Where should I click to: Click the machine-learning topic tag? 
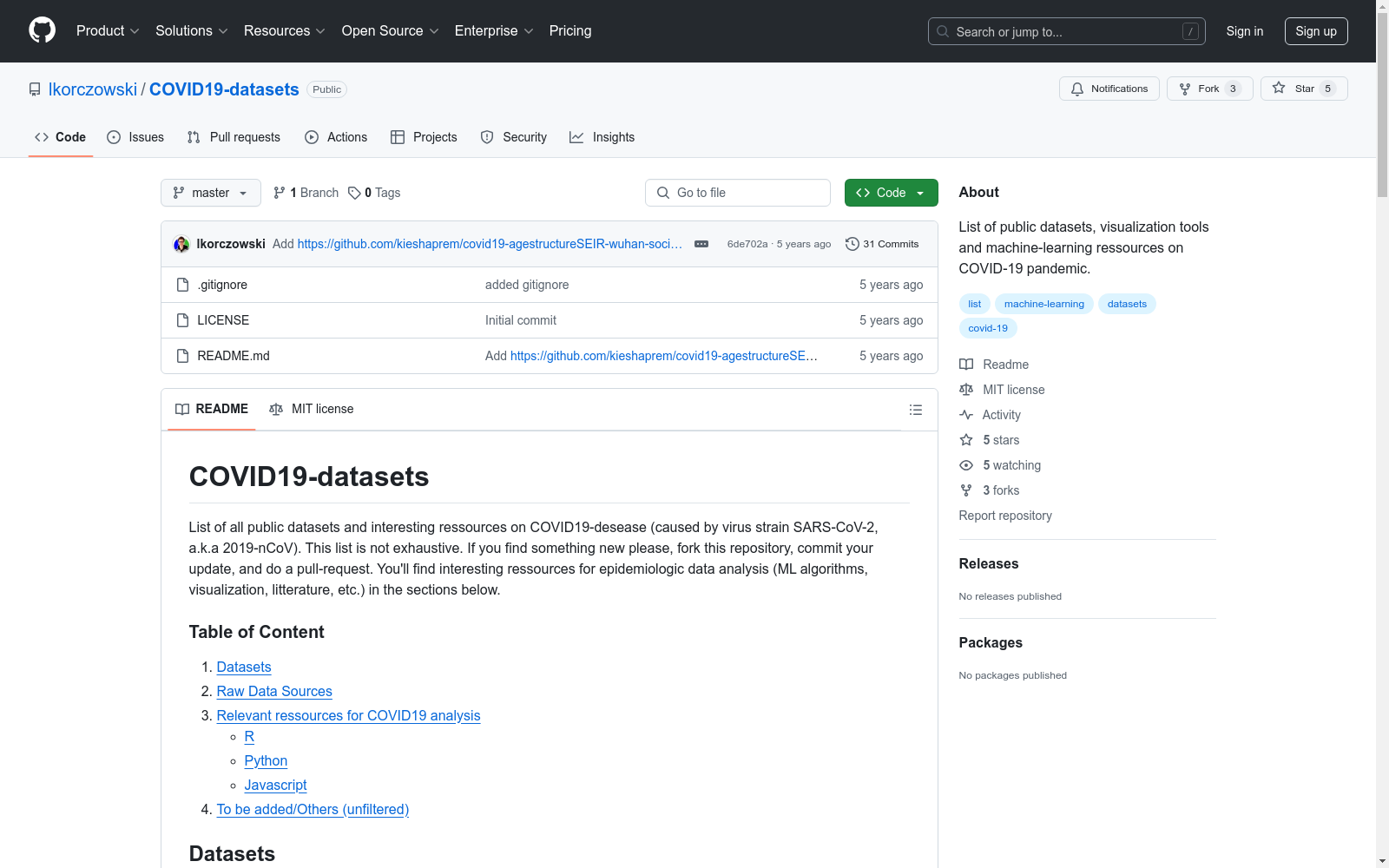point(1044,304)
